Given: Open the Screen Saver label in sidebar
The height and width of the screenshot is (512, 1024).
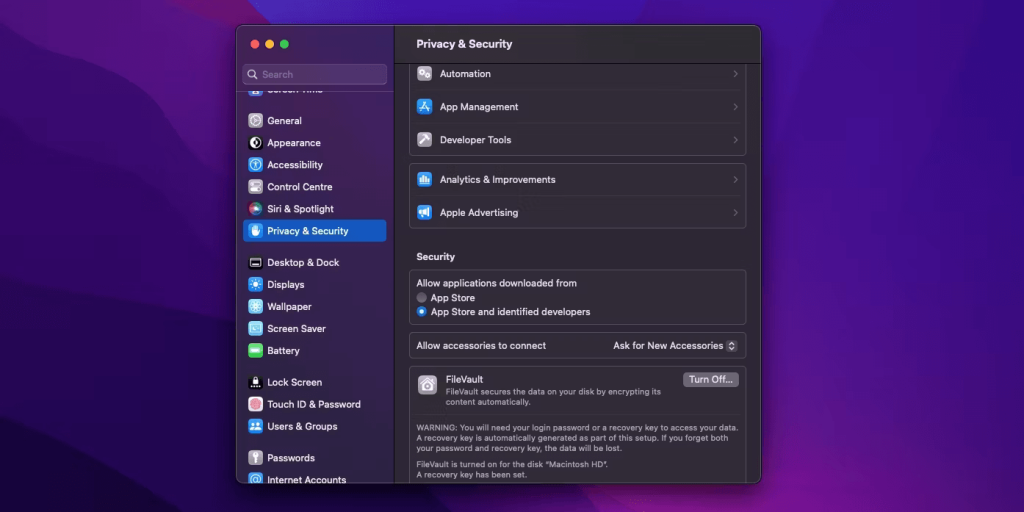Looking at the screenshot, I should point(296,328).
